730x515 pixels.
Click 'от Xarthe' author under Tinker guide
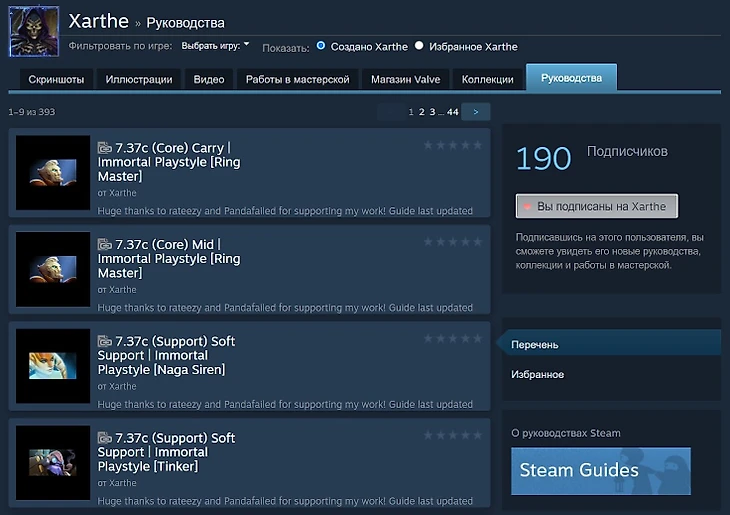point(117,483)
